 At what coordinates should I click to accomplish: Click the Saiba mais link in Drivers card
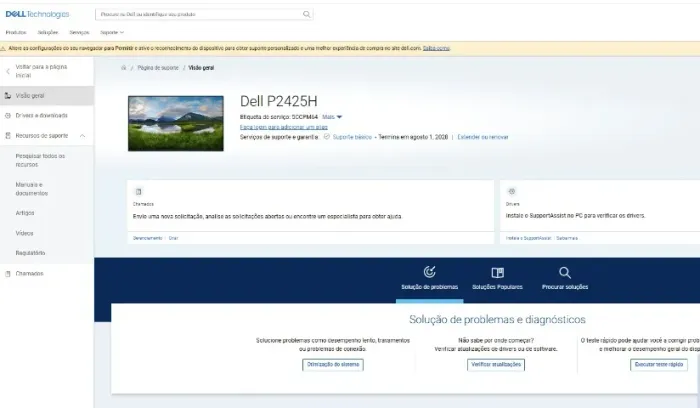pyautogui.click(x=567, y=238)
